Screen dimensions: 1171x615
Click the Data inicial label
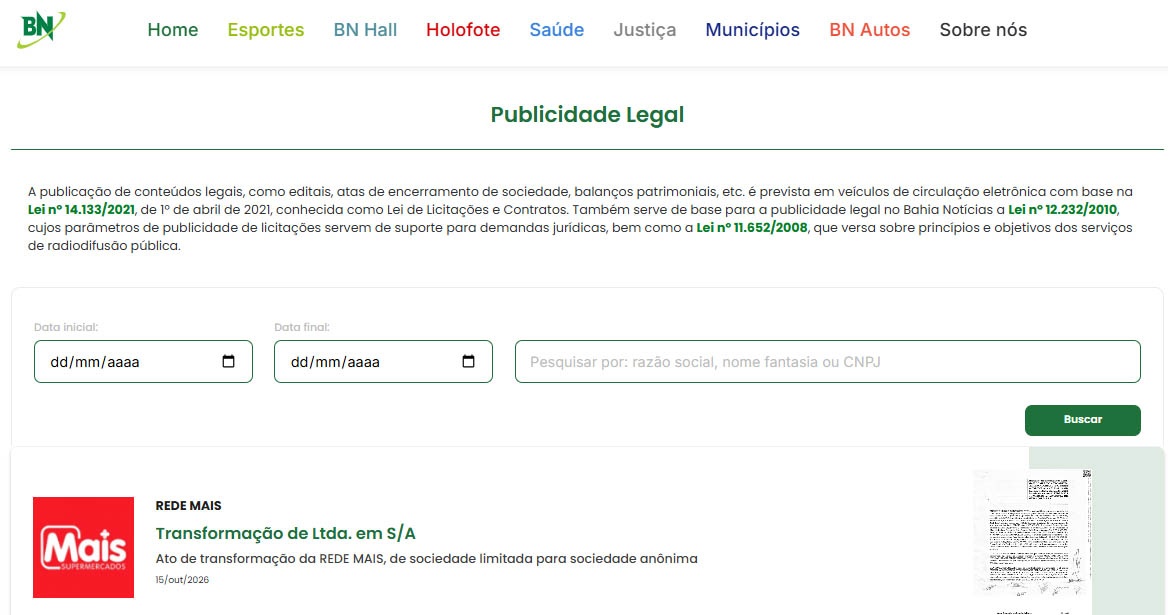66,327
